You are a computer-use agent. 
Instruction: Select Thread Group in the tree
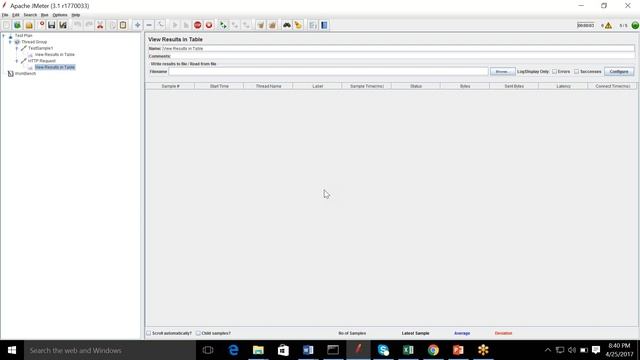click(x=34, y=42)
